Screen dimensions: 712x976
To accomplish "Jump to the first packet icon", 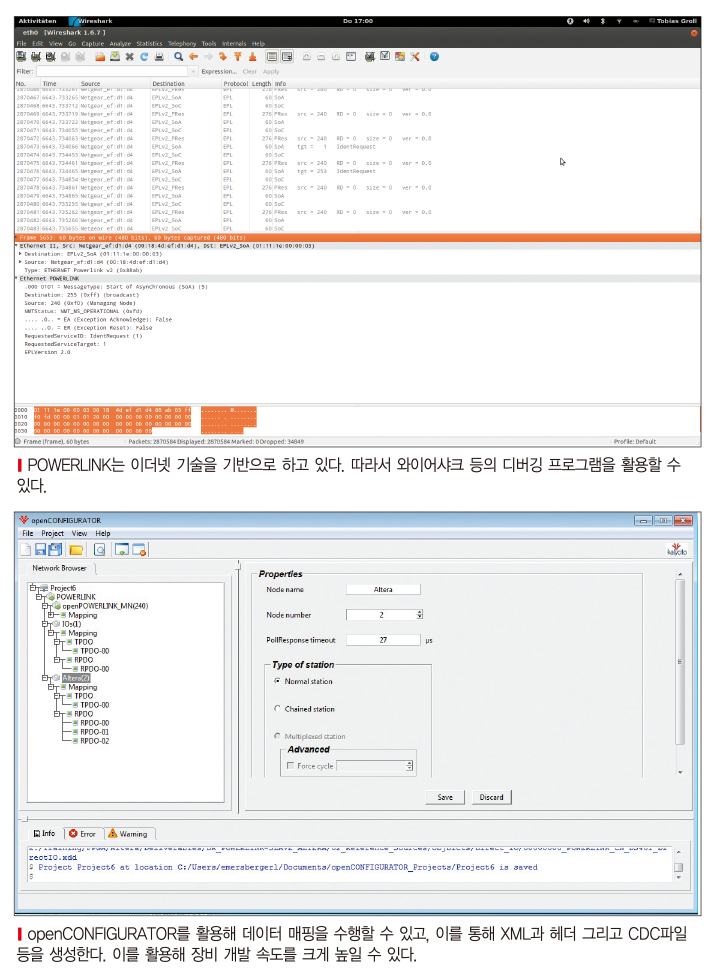I will pos(237,57).
